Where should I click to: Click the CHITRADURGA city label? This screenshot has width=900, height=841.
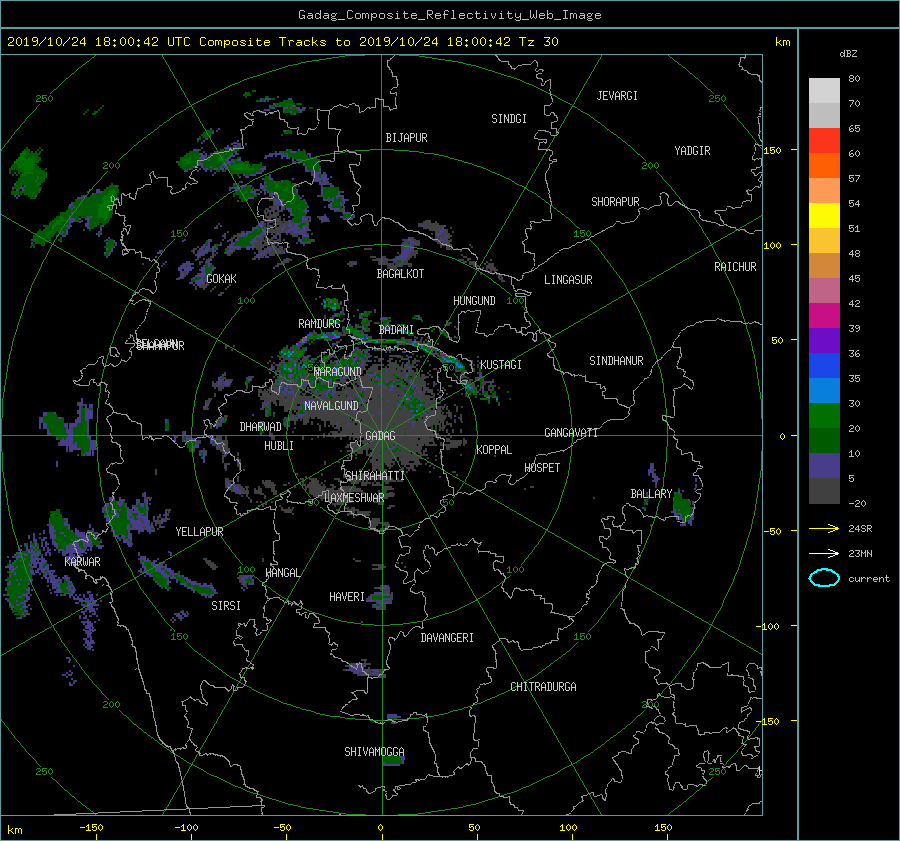[x=543, y=687]
